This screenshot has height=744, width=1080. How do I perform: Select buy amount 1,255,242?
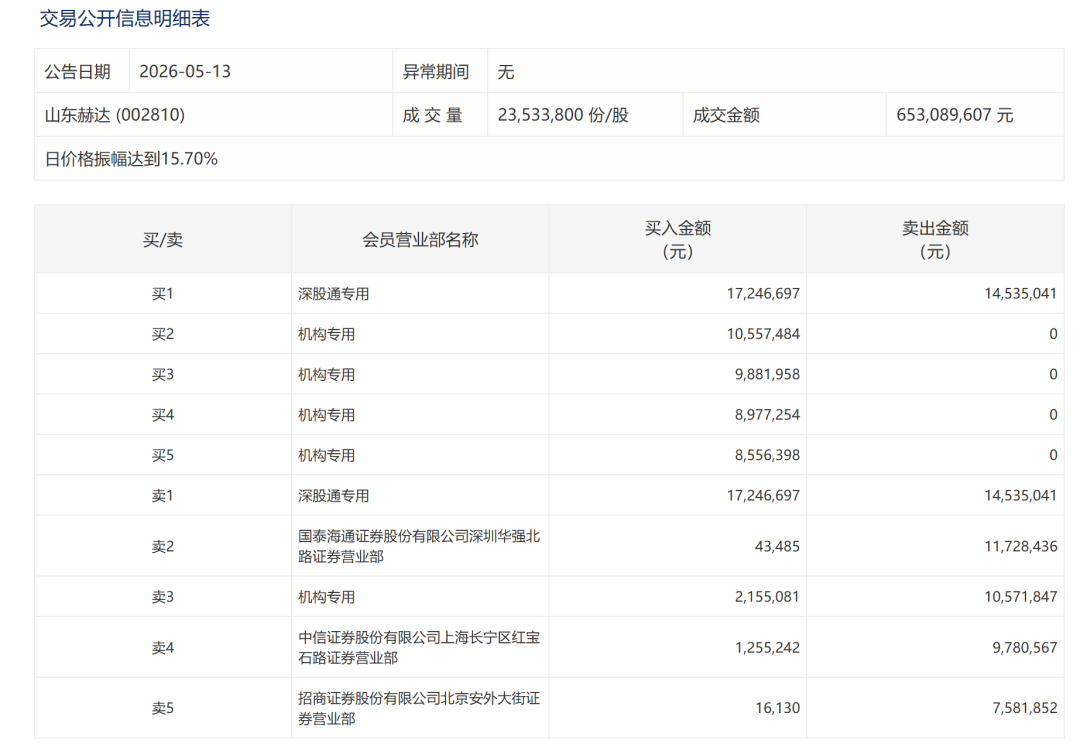(767, 648)
